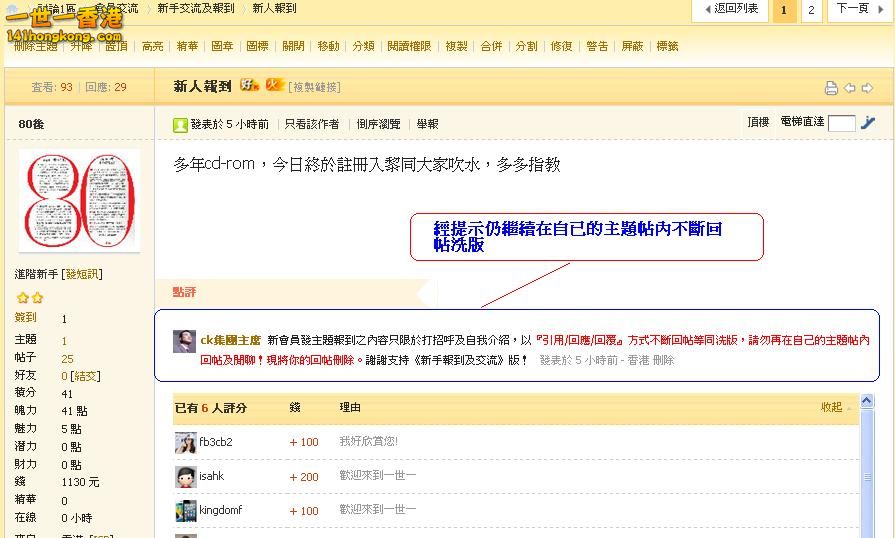Go to page 2 of thread
Viewport: 895px width, 538px height.
tap(811, 10)
